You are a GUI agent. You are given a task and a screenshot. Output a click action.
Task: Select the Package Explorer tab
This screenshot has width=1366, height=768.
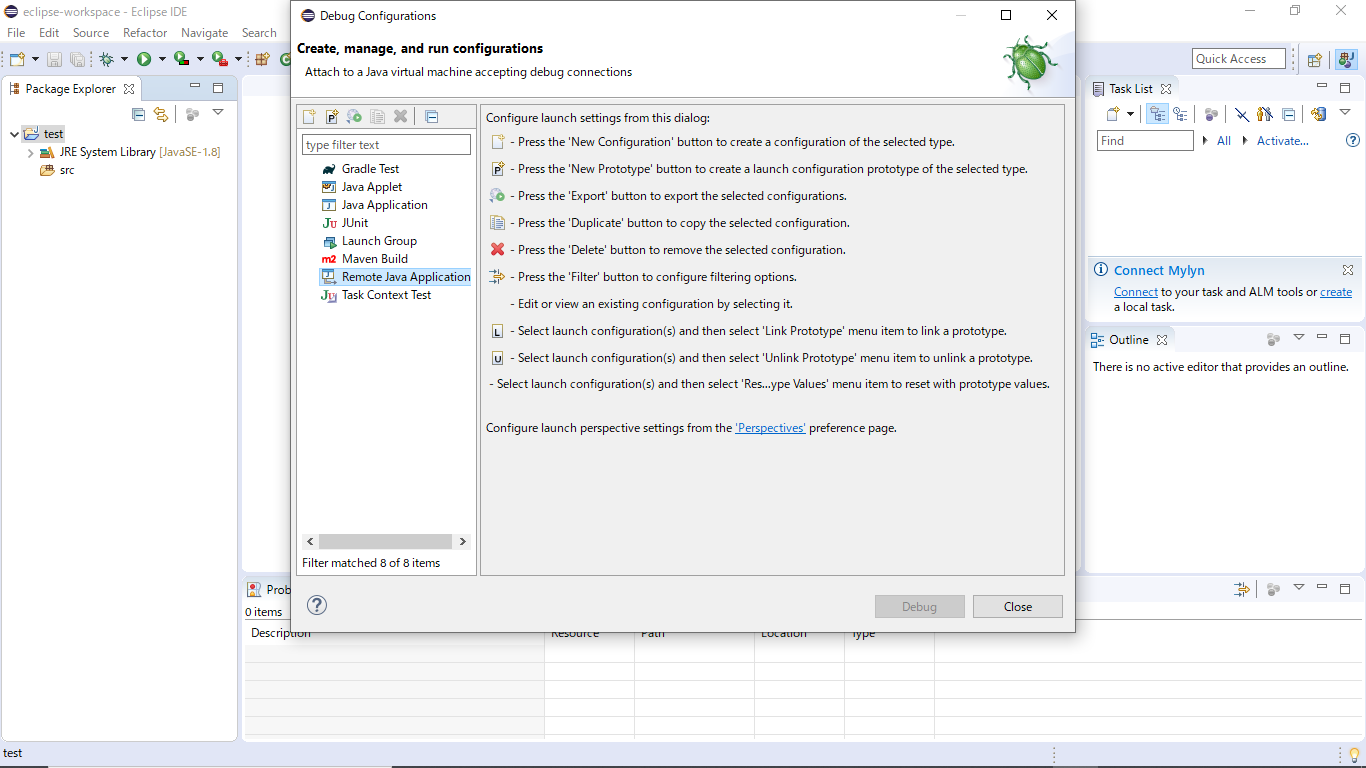tap(70, 89)
